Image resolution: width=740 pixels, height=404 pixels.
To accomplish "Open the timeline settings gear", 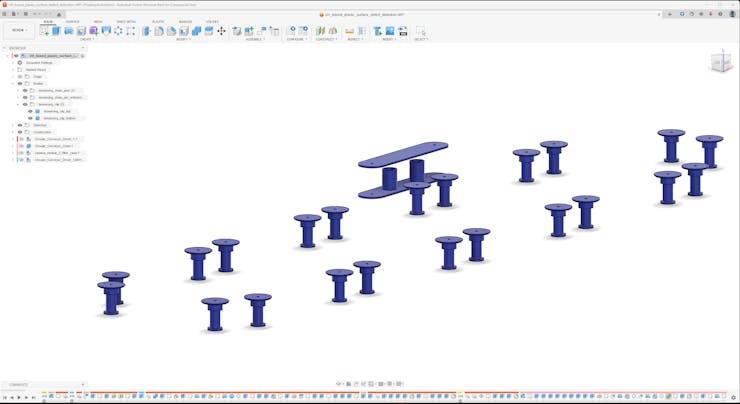I will pos(732,396).
